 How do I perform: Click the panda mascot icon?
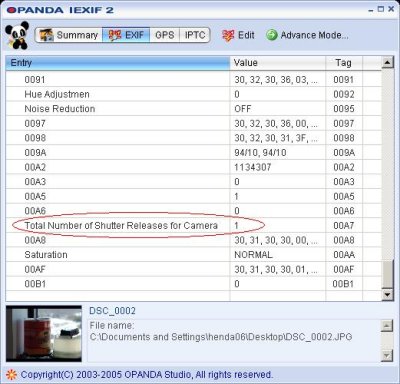17,35
